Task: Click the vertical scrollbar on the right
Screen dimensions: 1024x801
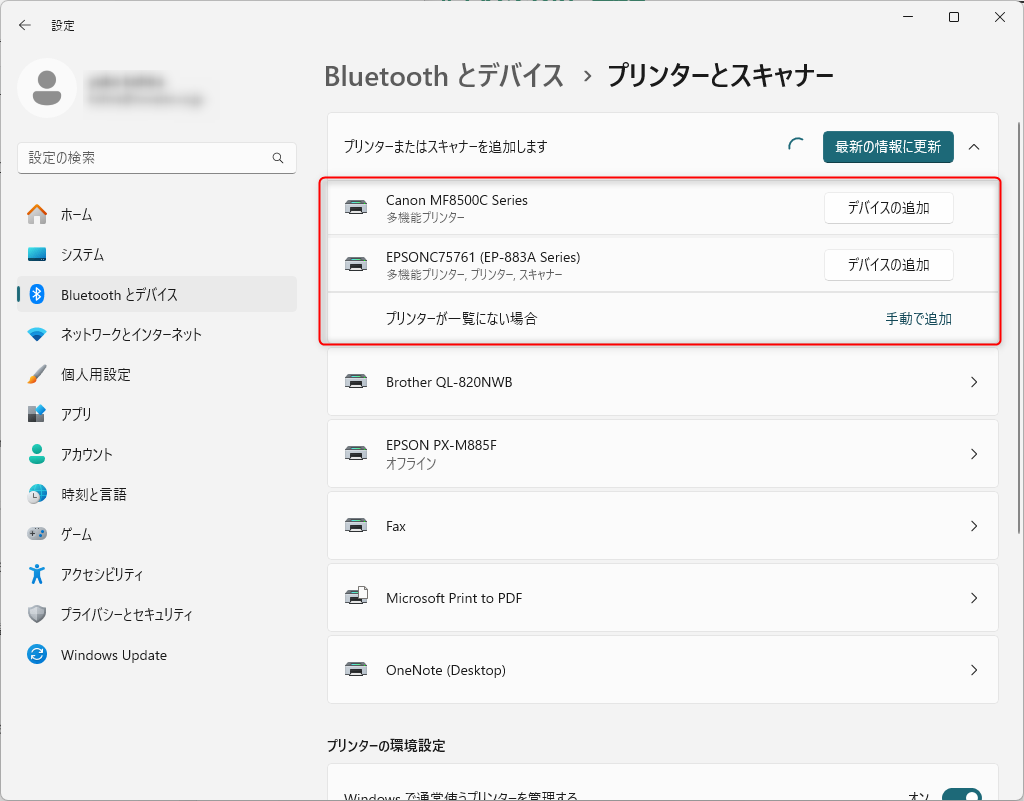Action: tap(1019, 326)
